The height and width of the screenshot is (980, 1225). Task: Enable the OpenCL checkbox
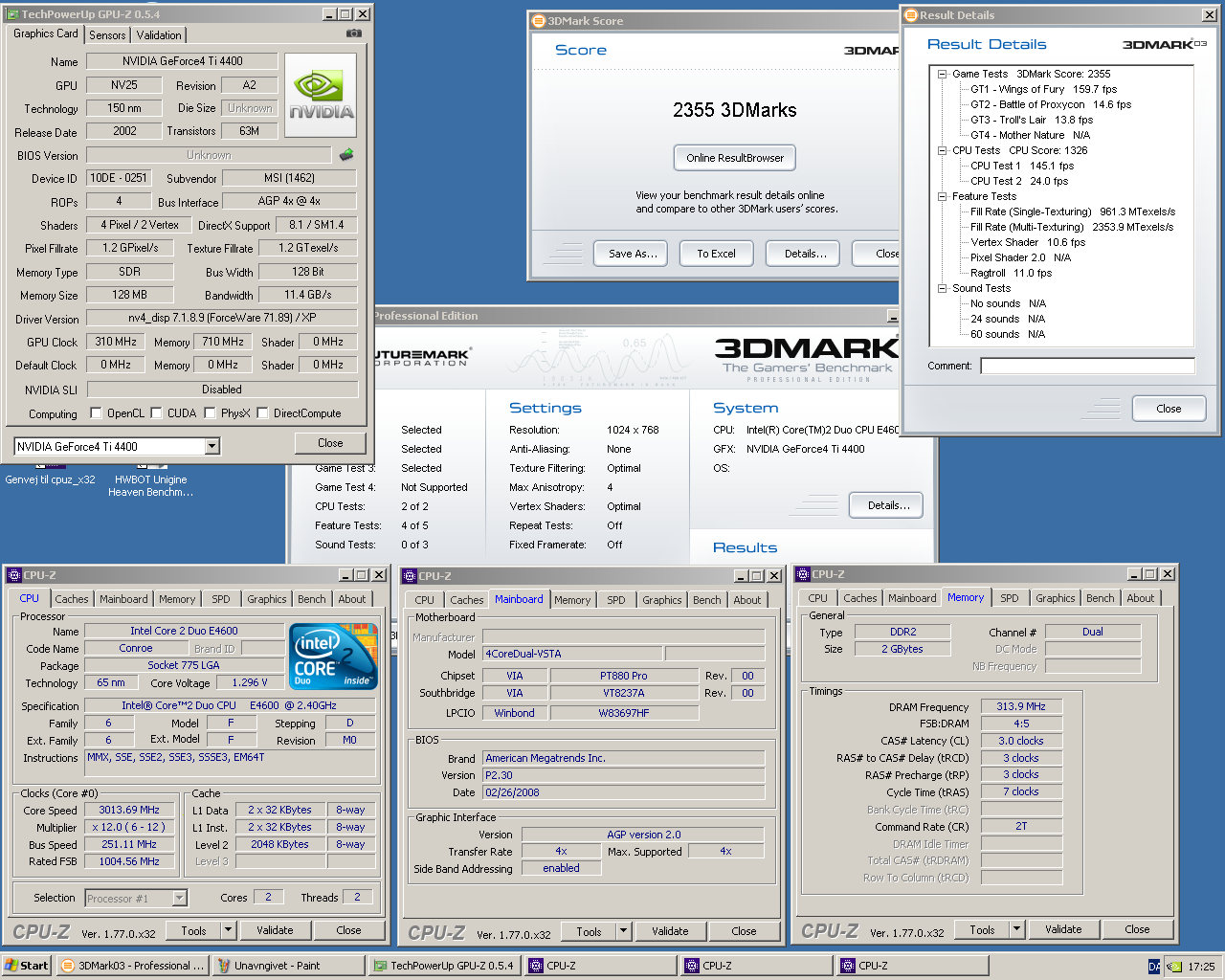(96, 413)
